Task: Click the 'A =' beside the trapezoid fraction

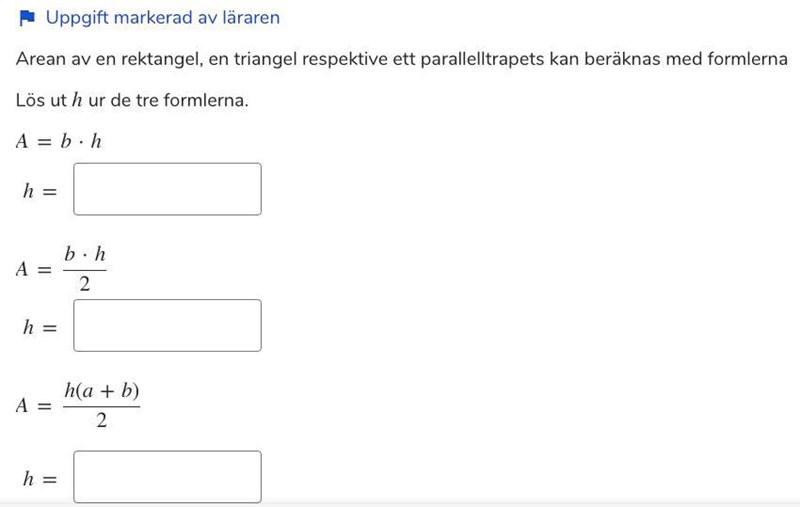Action: click(x=34, y=406)
